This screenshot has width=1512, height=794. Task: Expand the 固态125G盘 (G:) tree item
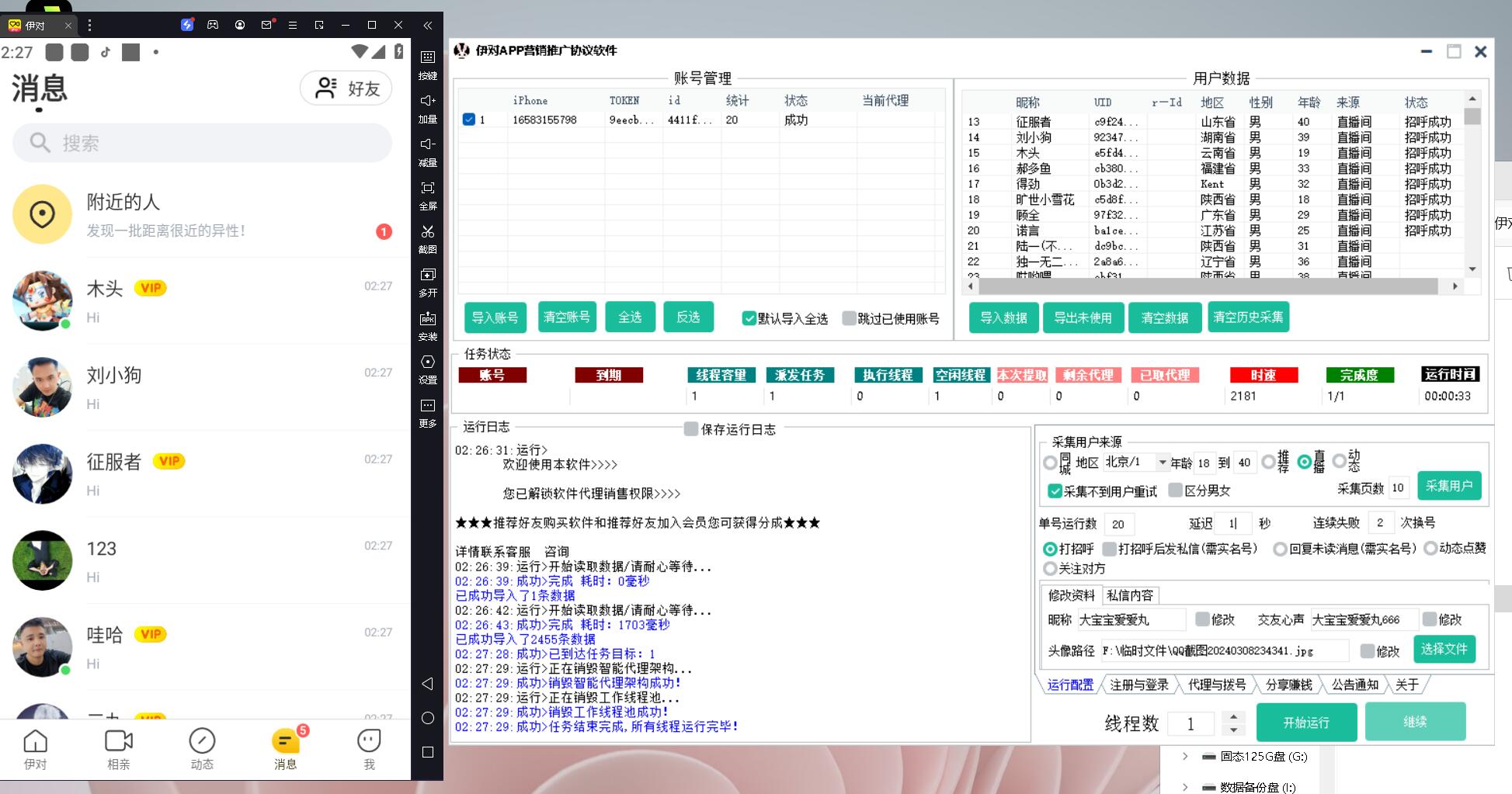click(x=1184, y=756)
